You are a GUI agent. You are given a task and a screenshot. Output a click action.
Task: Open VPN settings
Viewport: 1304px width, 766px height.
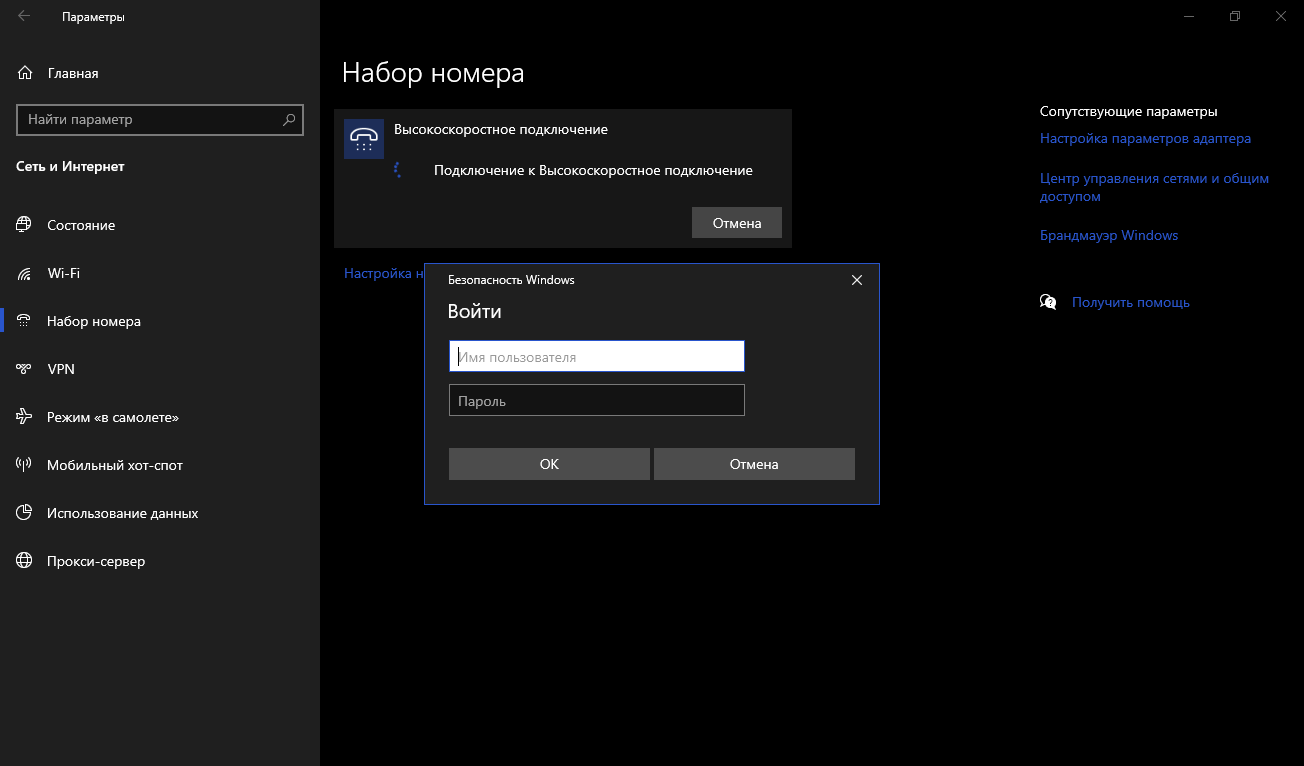pyautogui.click(x=160, y=369)
